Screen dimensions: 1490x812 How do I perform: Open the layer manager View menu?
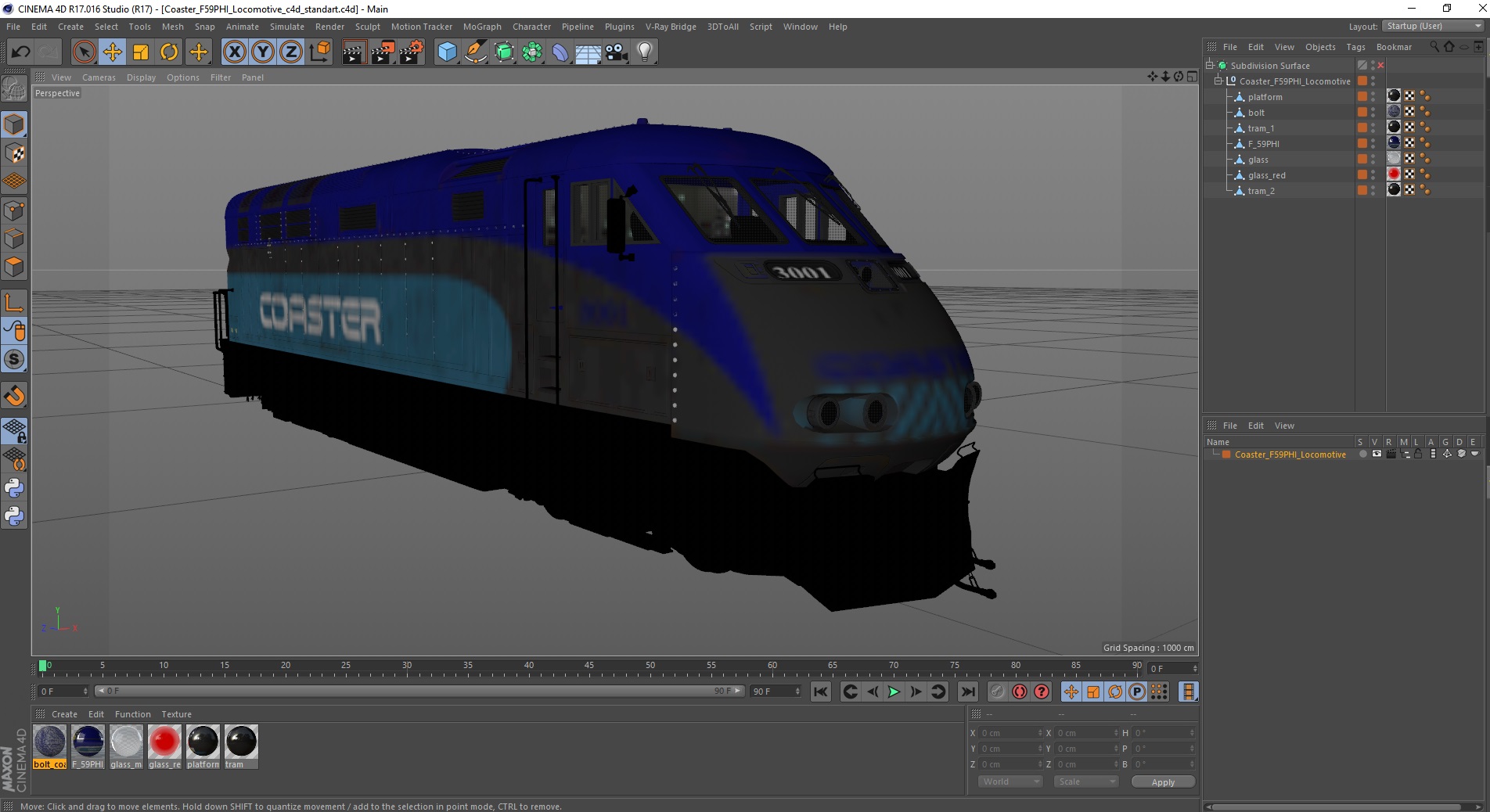point(1284,426)
